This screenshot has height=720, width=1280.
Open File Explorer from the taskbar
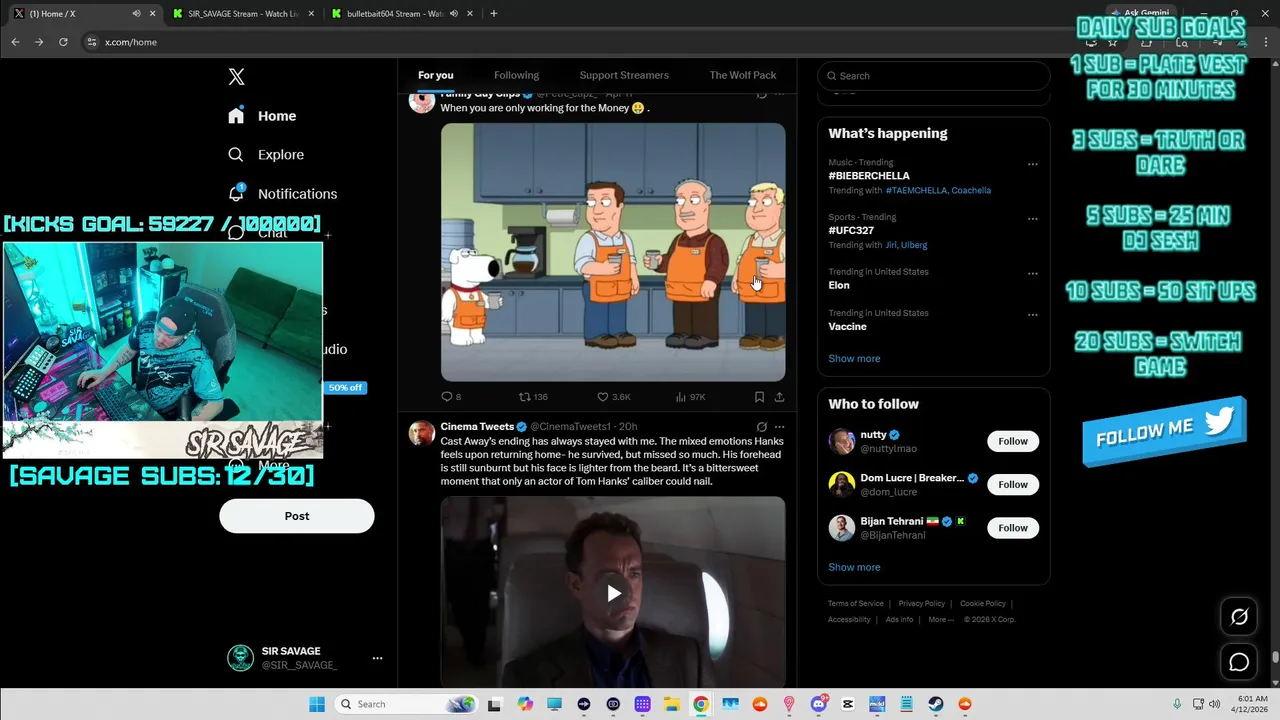[x=672, y=704]
